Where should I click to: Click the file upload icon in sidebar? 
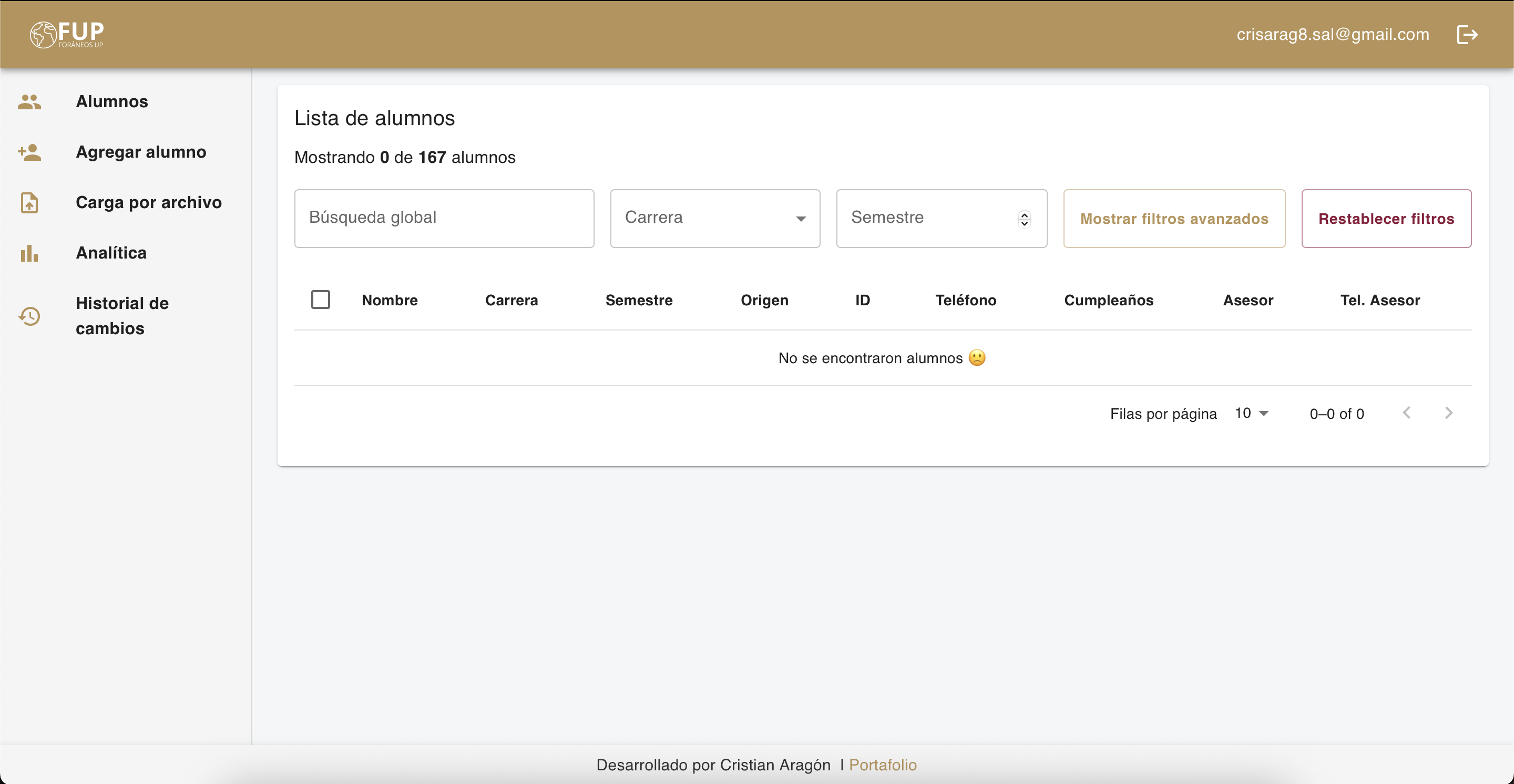tap(29, 203)
